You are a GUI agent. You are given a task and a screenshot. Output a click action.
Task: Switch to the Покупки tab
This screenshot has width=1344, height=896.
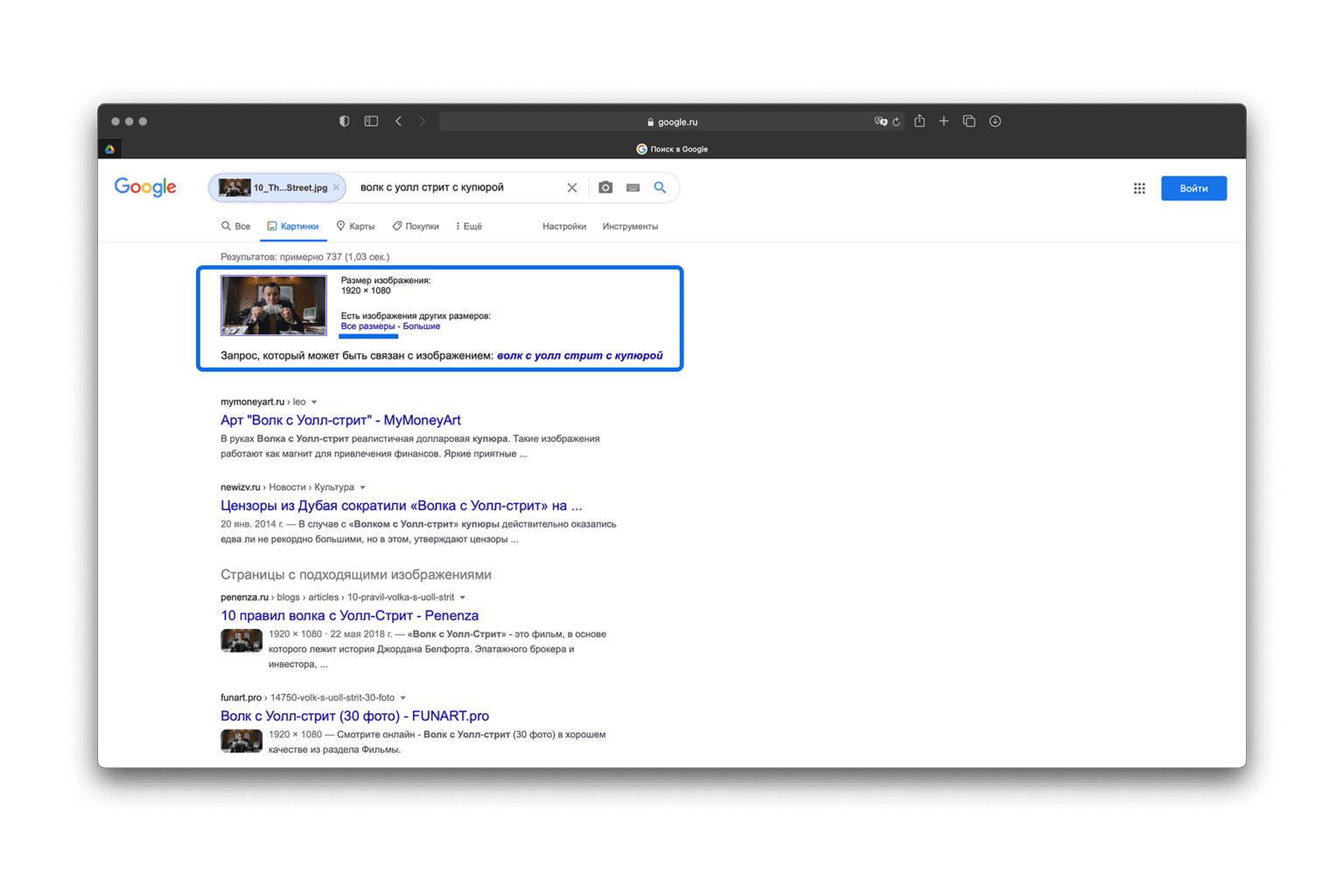[x=416, y=227]
